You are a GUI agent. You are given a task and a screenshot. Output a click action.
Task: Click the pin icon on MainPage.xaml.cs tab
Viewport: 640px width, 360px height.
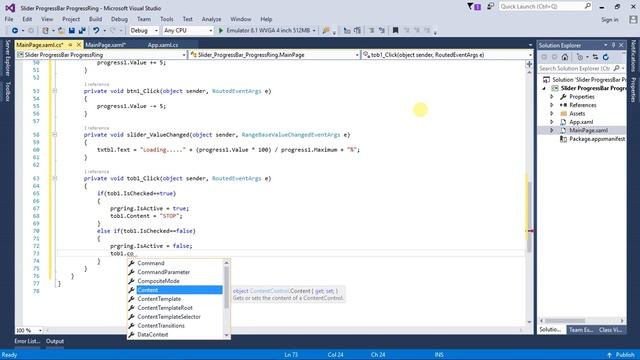point(70,45)
